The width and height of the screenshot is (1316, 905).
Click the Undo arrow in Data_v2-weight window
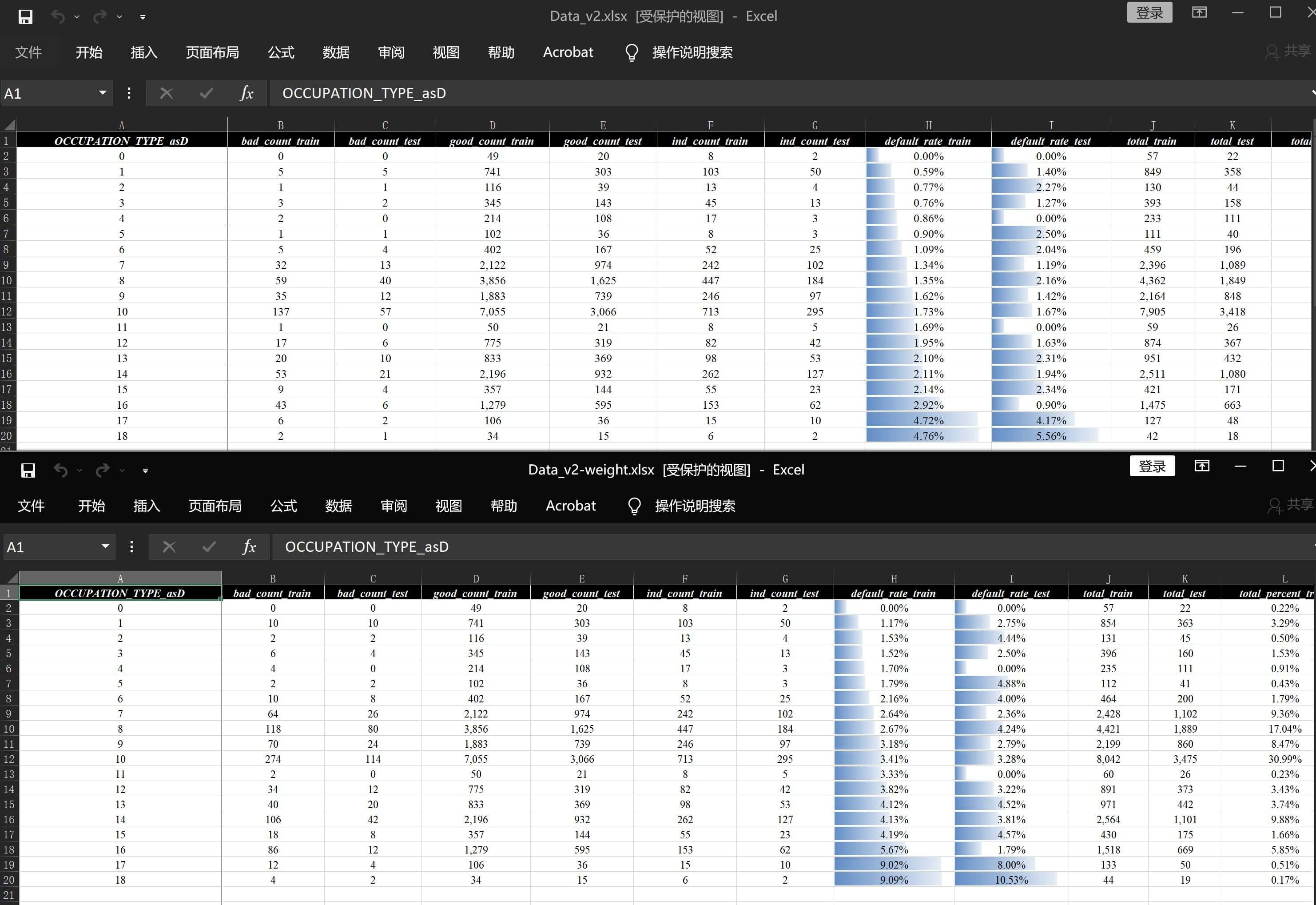point(60,470)
